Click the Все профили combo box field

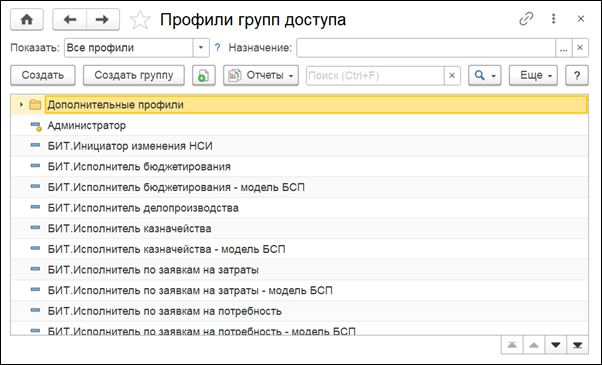129,48
